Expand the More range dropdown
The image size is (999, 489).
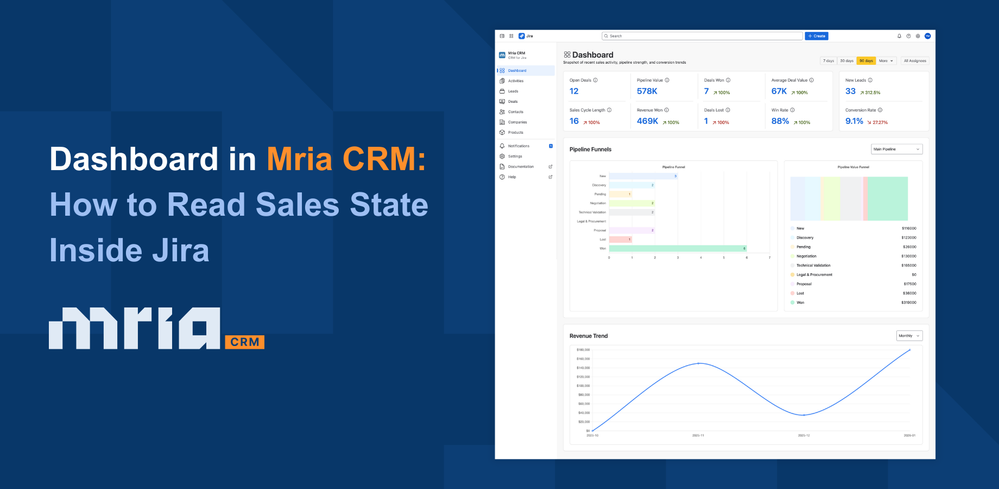(x=886, y=60)
